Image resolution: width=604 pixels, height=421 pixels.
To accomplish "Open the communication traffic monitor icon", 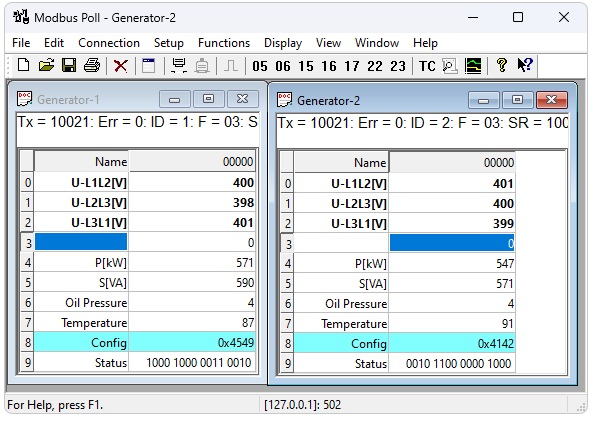I will click(450, 66).
